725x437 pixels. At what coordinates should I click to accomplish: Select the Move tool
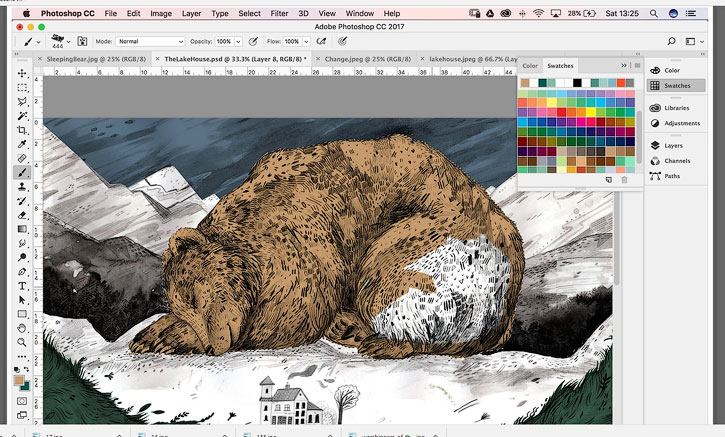coord(22,73)
